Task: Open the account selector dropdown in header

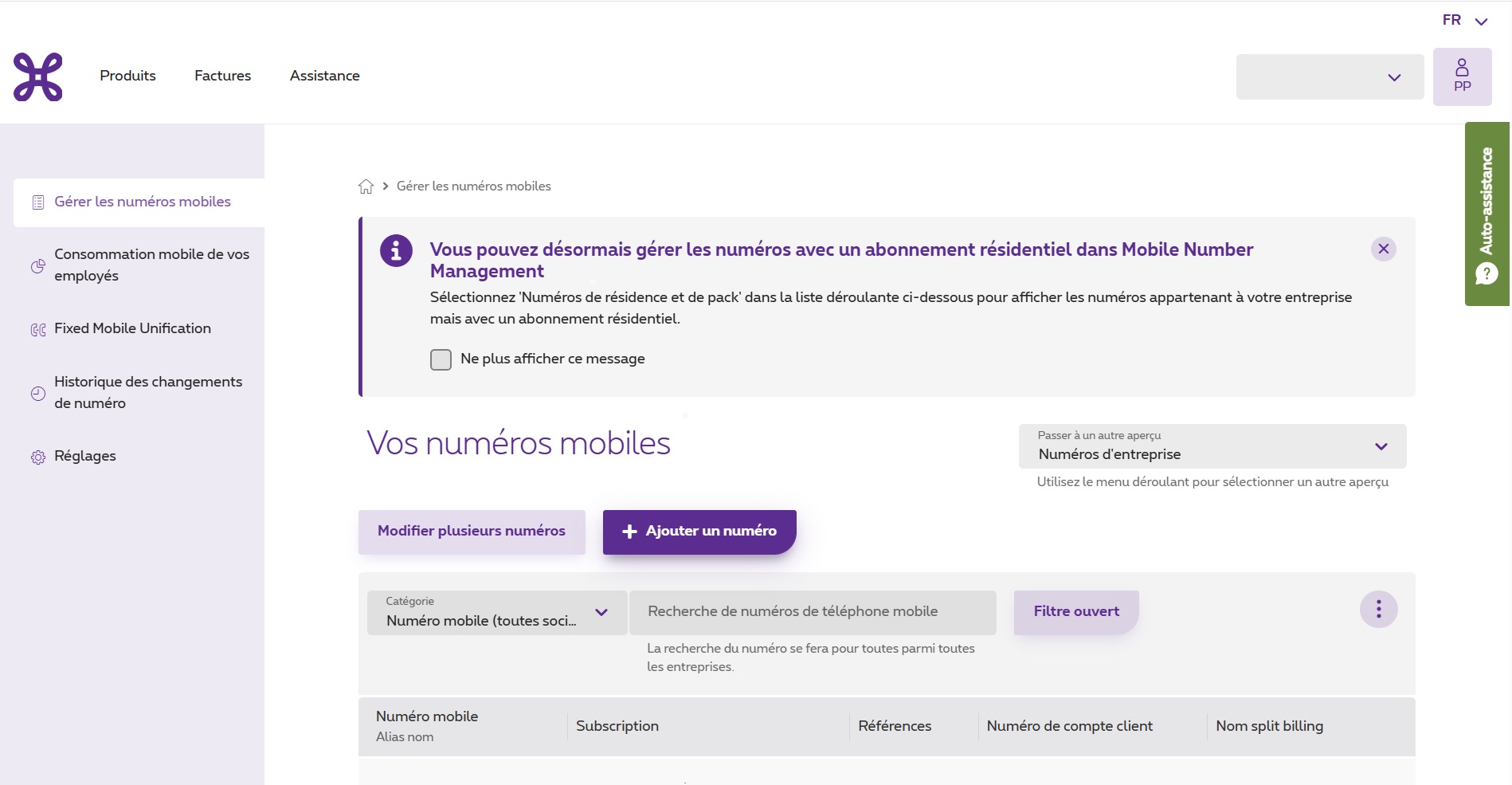Action: 1329,77
